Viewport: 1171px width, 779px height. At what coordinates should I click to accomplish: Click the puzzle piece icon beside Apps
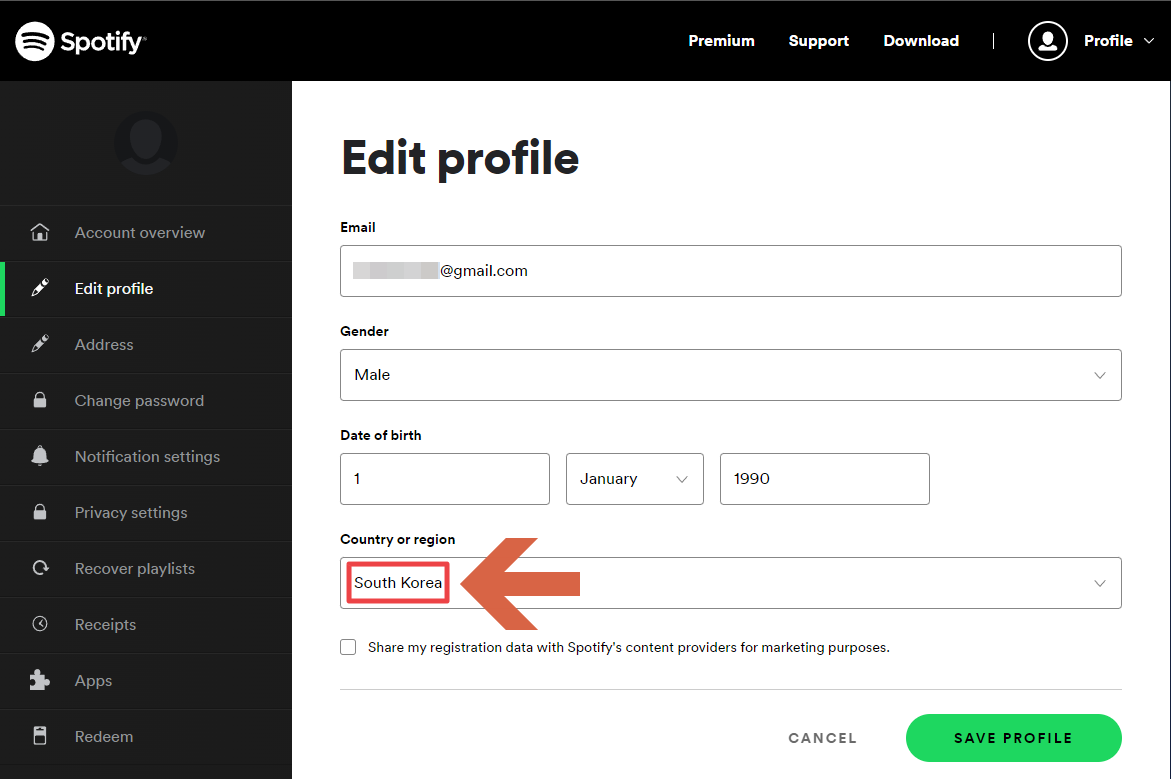pos(40,680)
